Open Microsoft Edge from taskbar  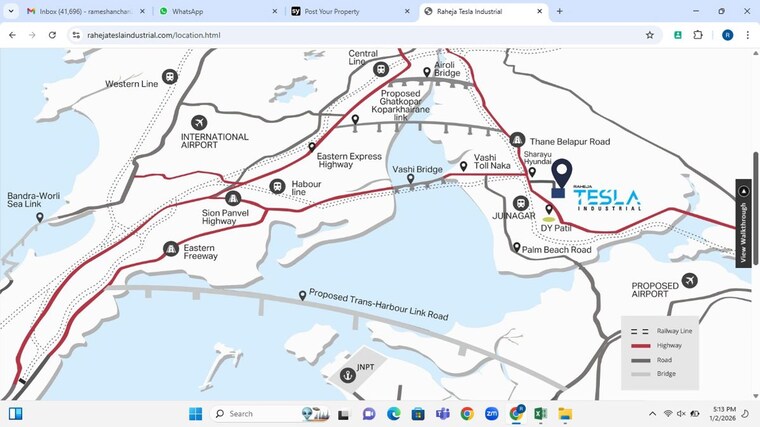tap(394, 413)
